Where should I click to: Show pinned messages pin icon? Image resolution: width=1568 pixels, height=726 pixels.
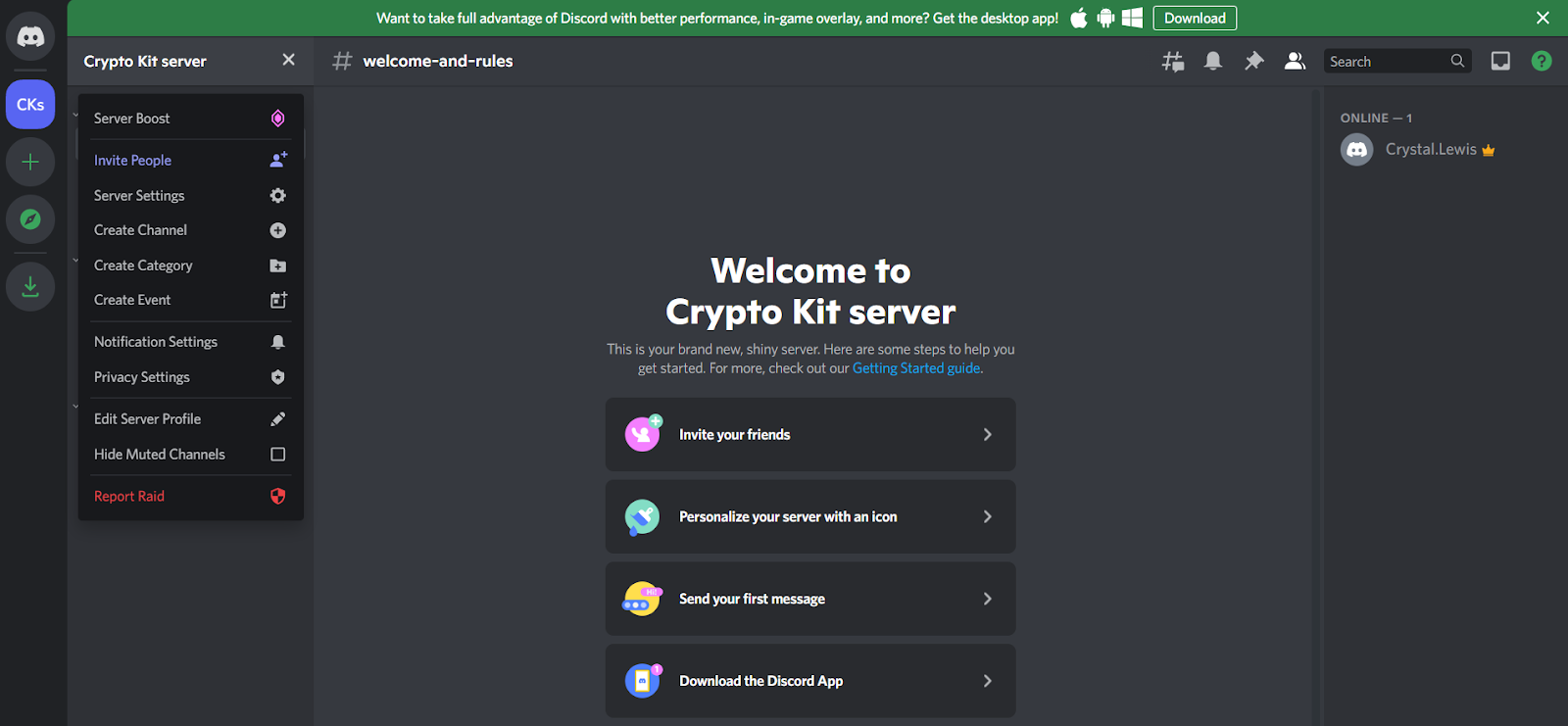click(x=1253, y=61)
